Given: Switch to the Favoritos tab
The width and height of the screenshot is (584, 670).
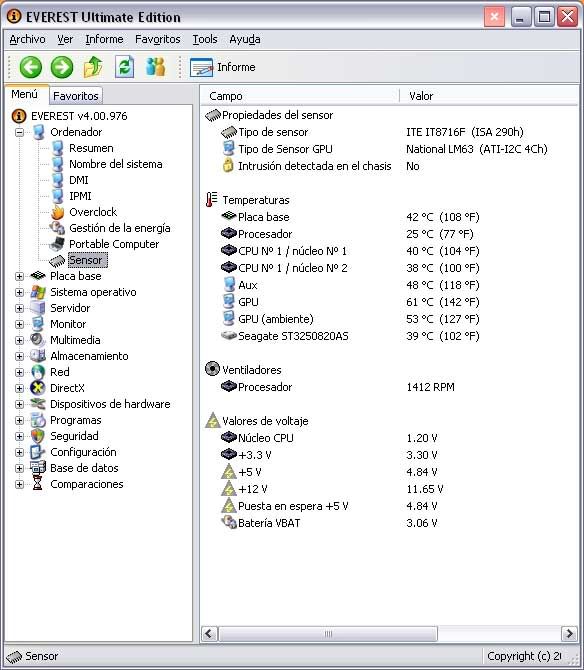Looking at the screenshot, I should 76,96.
